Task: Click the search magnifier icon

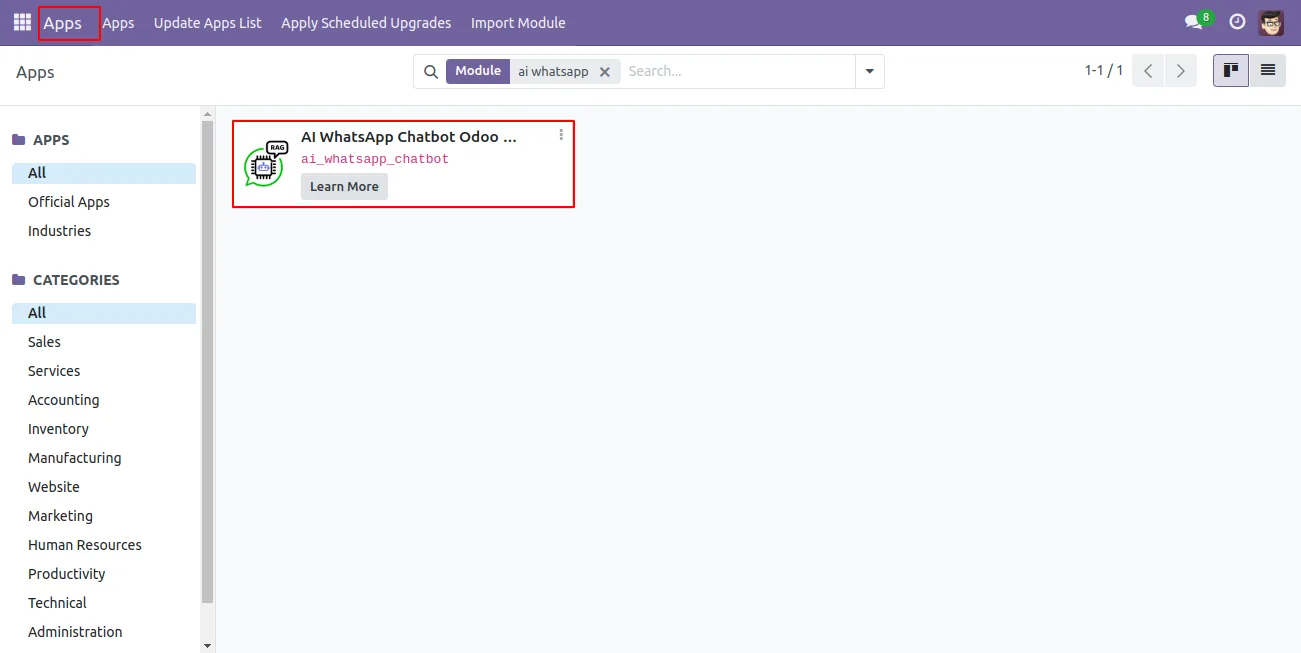Action: tap(431, 72)
